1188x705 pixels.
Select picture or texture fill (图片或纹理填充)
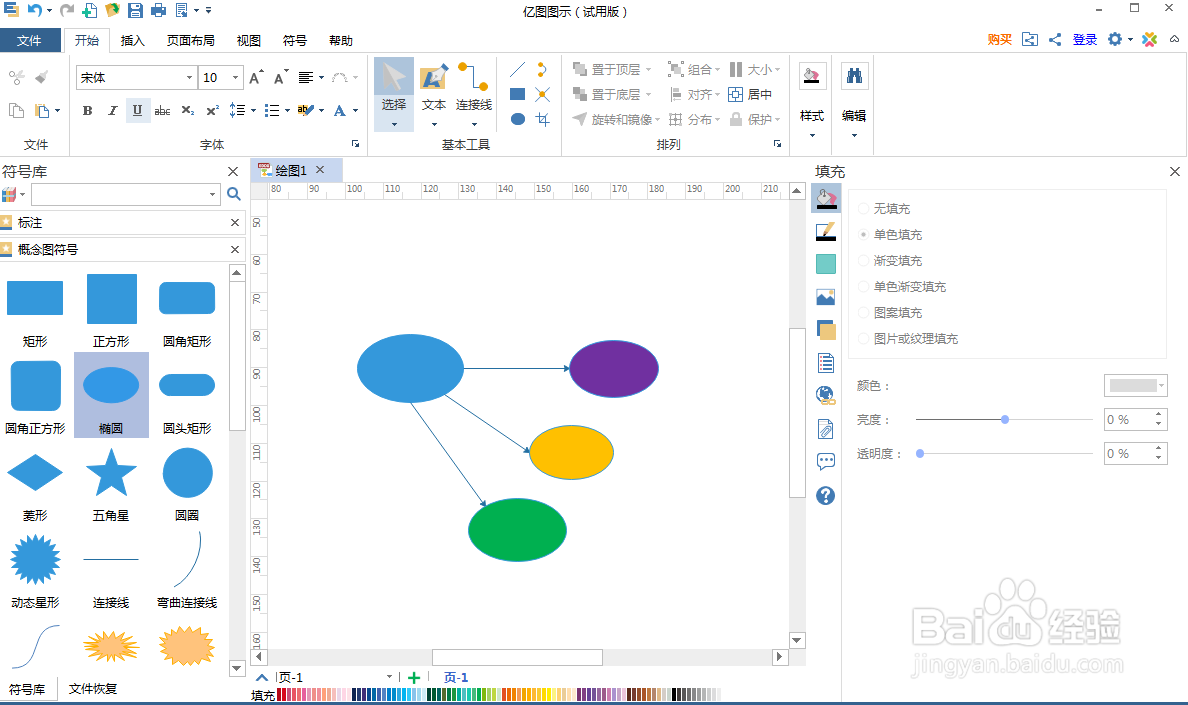[908, 338]
